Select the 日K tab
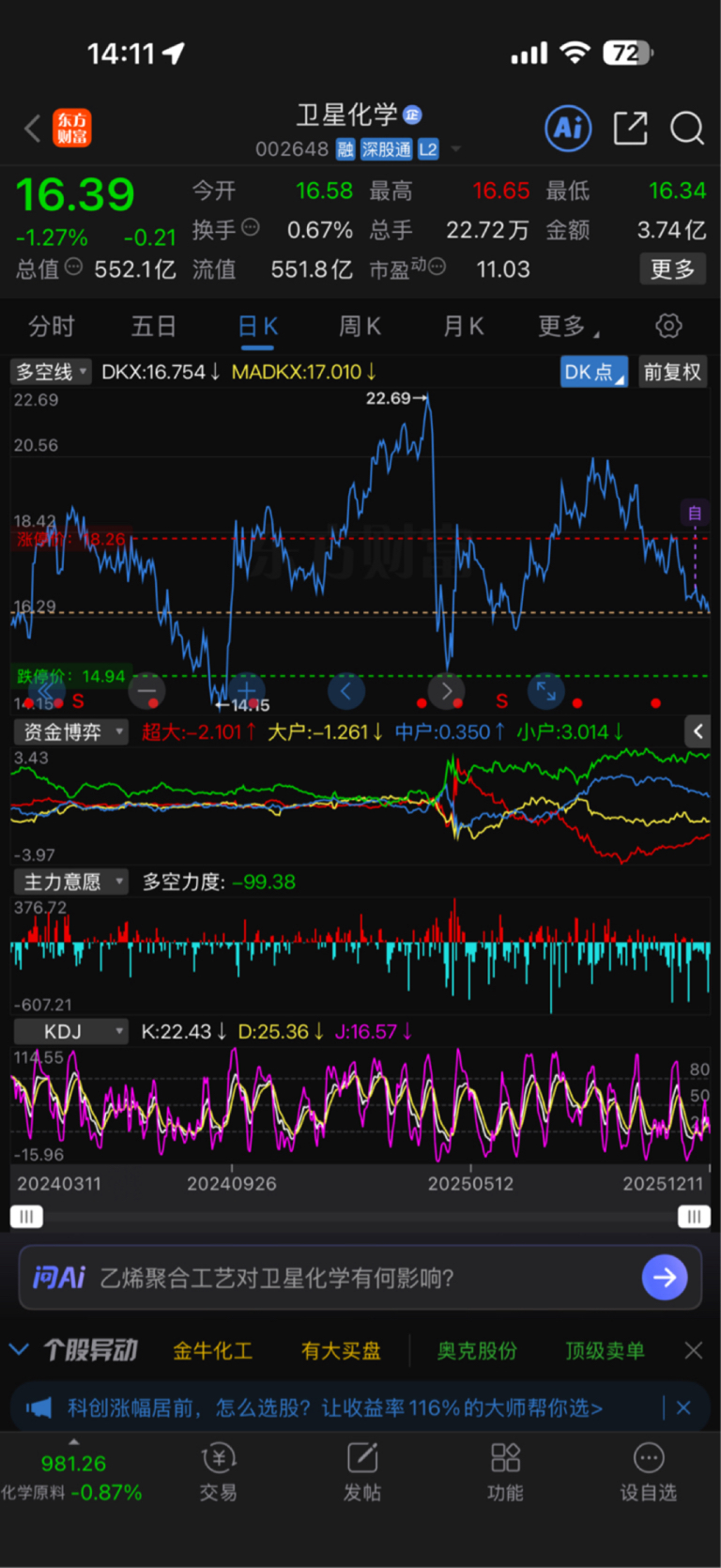 [257, 327]
